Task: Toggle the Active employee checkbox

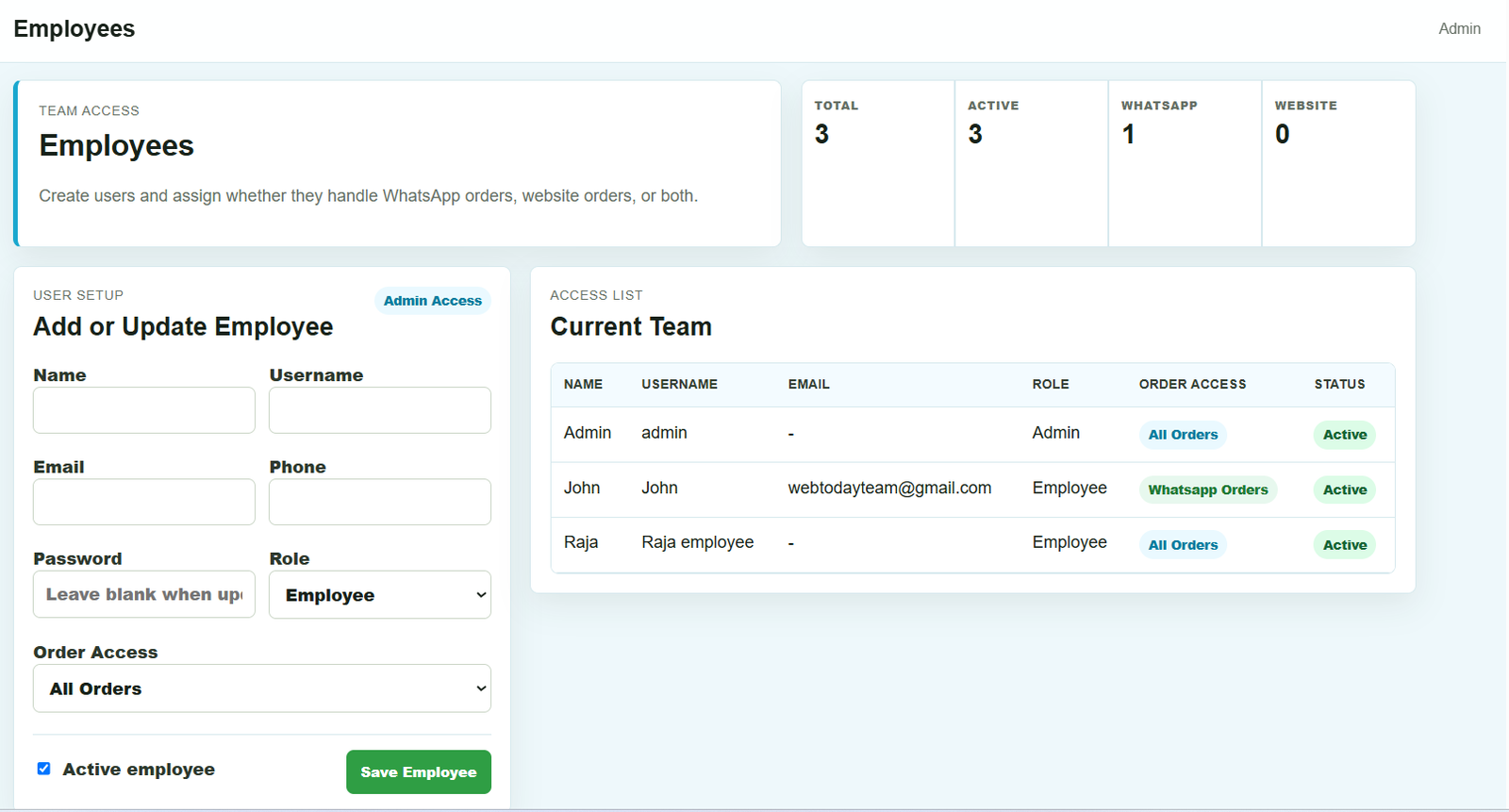Action: coord(43,769)
